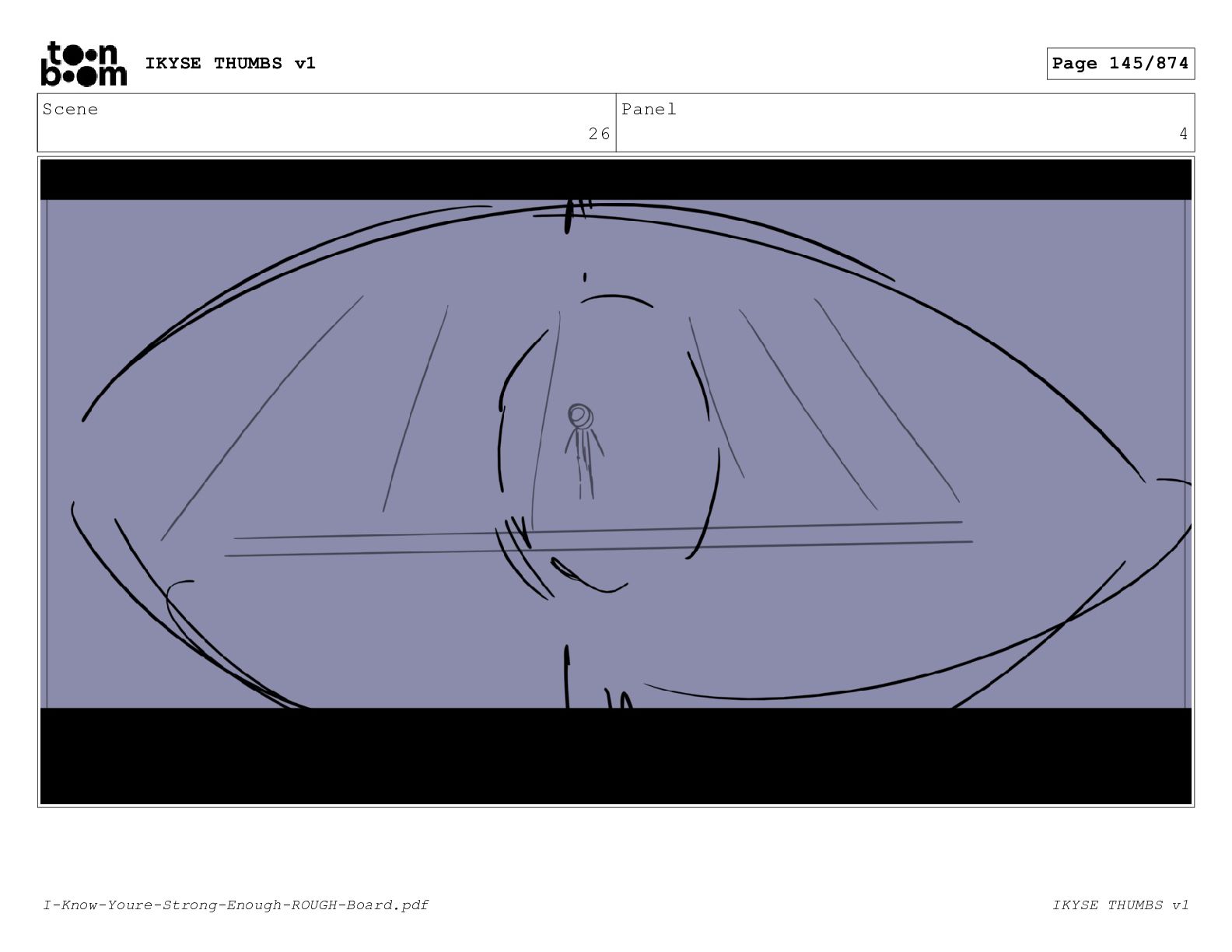Click the Toon Boom logo
The height and width of the screenshot is (952, 1232).
[83, 64]
